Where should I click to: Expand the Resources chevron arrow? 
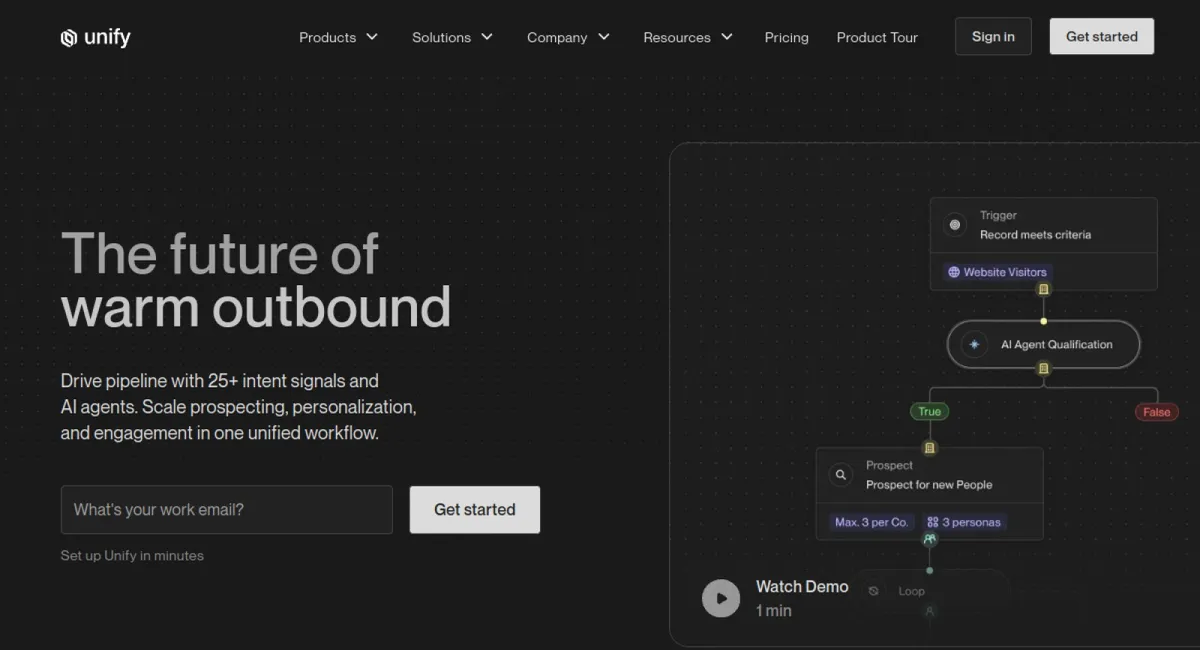pos(727,37)
